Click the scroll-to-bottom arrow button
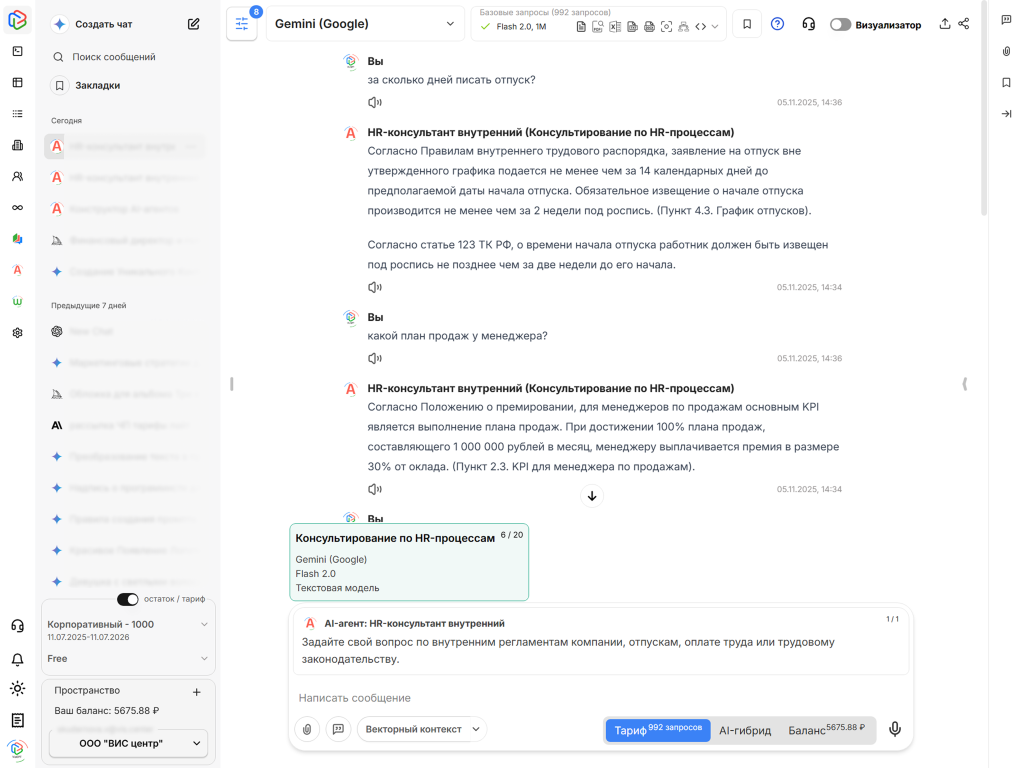The height and width of the screenshot is (768, 1024). coord(592,495)
